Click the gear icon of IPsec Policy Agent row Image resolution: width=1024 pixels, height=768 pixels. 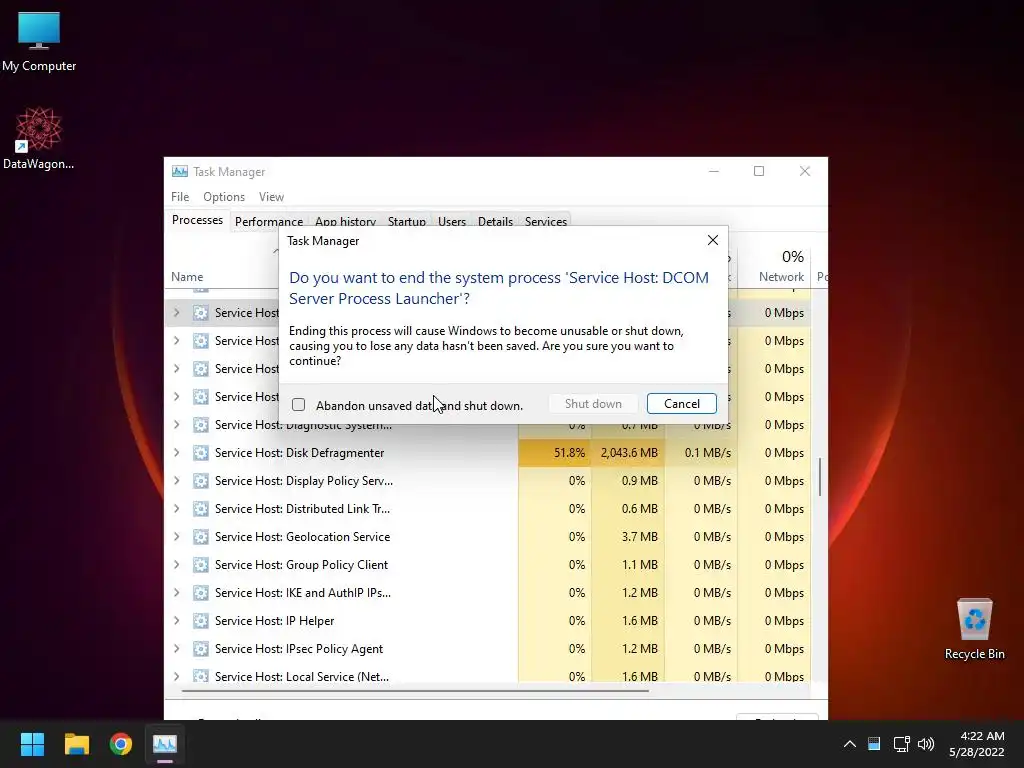(200, 648)
